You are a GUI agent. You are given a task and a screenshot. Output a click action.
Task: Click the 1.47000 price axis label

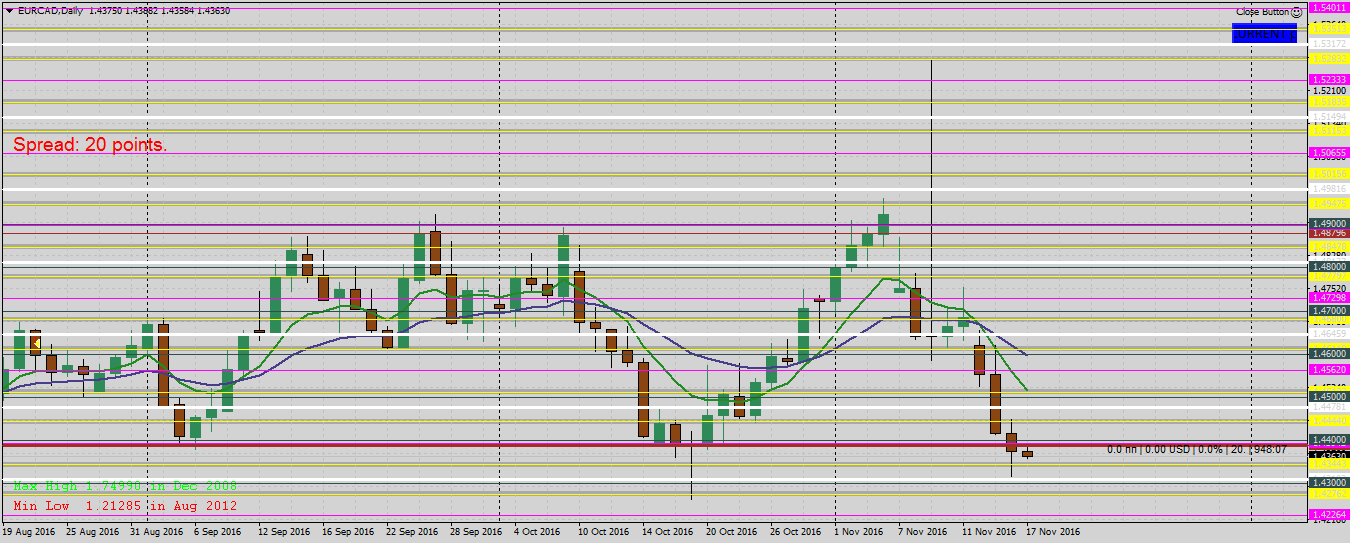(1329, 311)
